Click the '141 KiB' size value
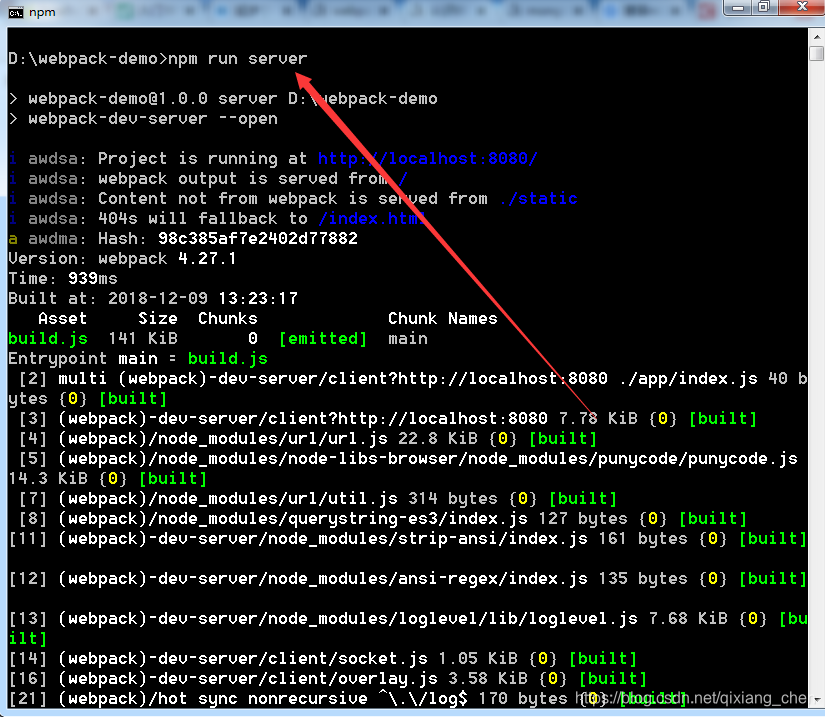This screenshot has height=717, width=825. point(143,338)
